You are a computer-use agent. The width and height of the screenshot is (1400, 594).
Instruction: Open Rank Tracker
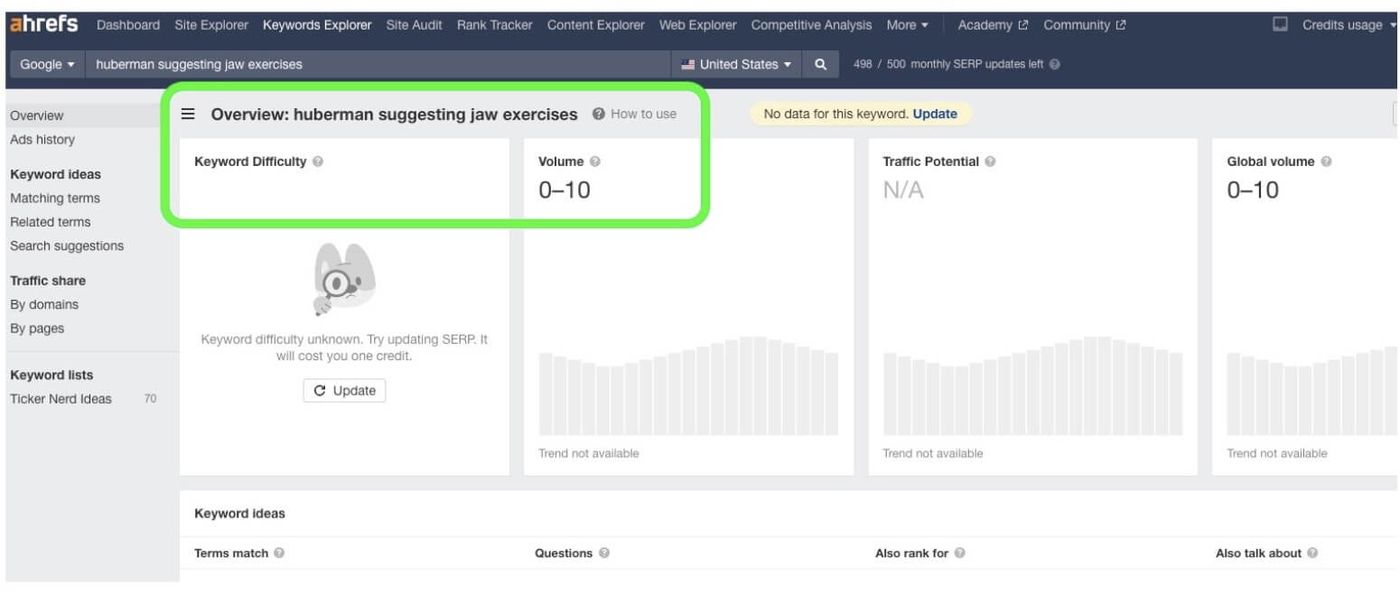point(495,25)
